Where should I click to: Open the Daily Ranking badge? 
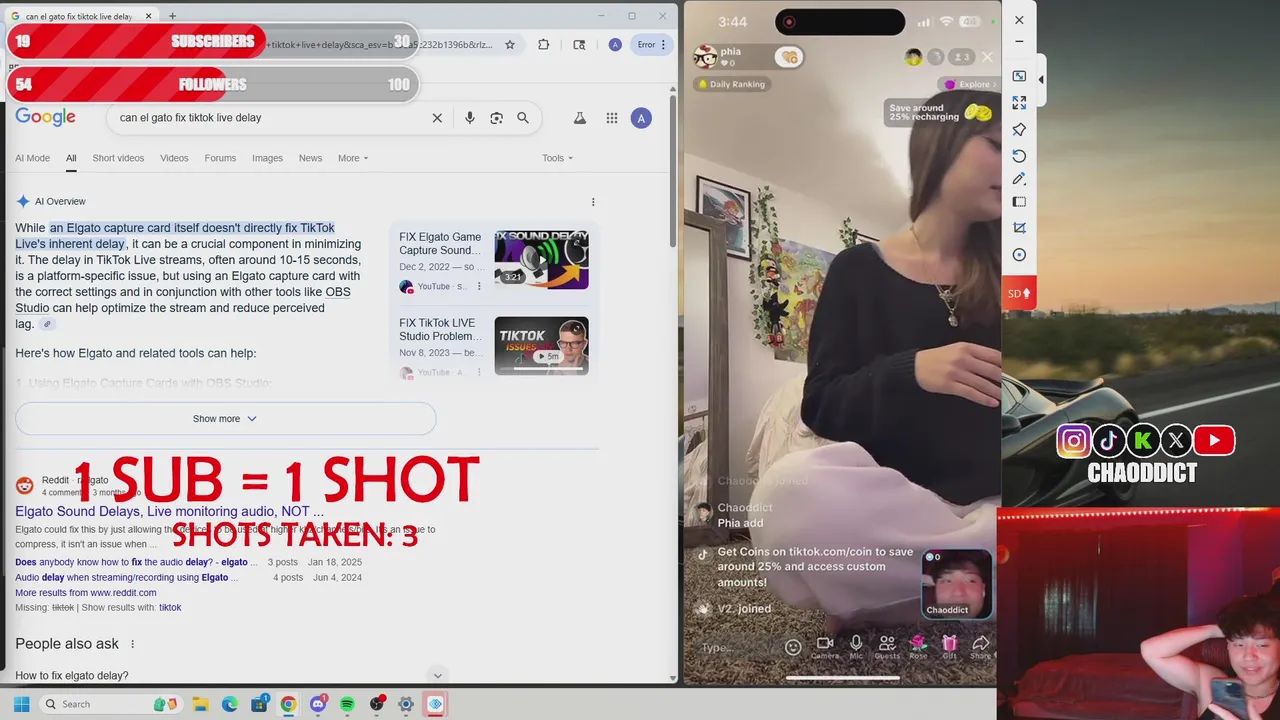pos(731,84)
